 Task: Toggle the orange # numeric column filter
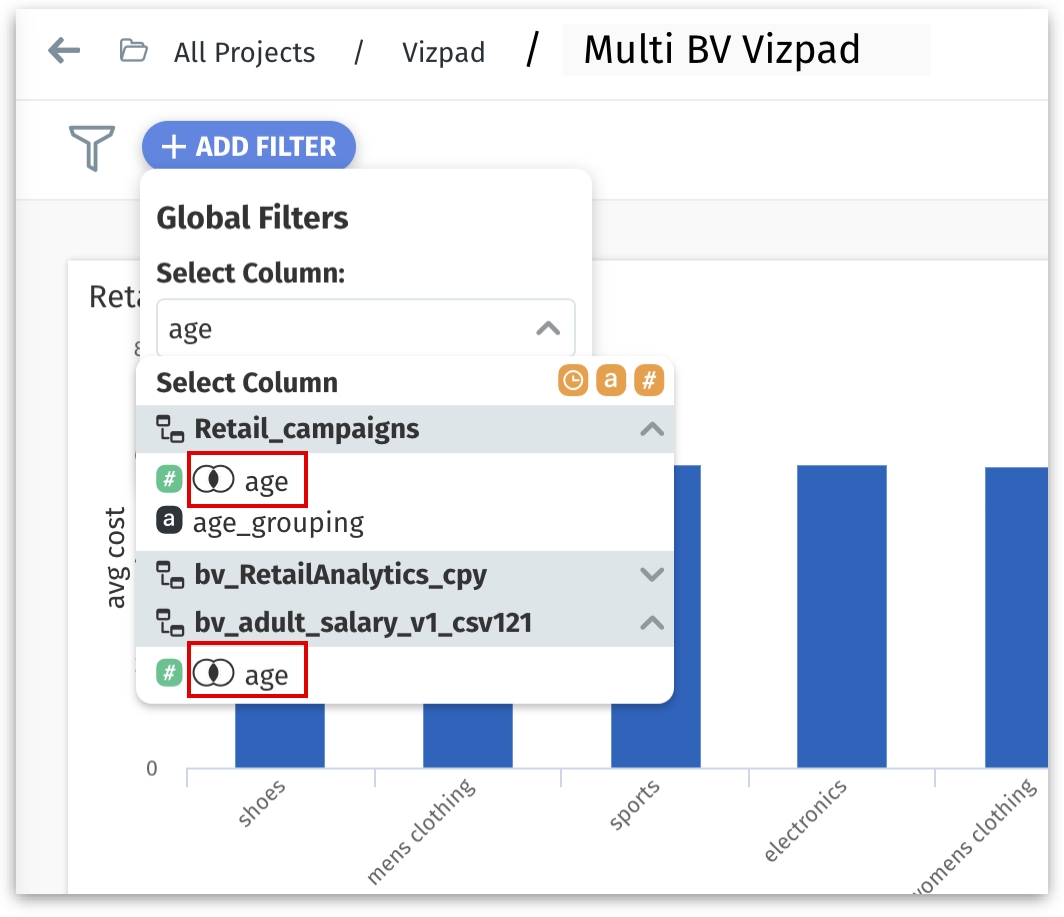(x=649, y=381)
